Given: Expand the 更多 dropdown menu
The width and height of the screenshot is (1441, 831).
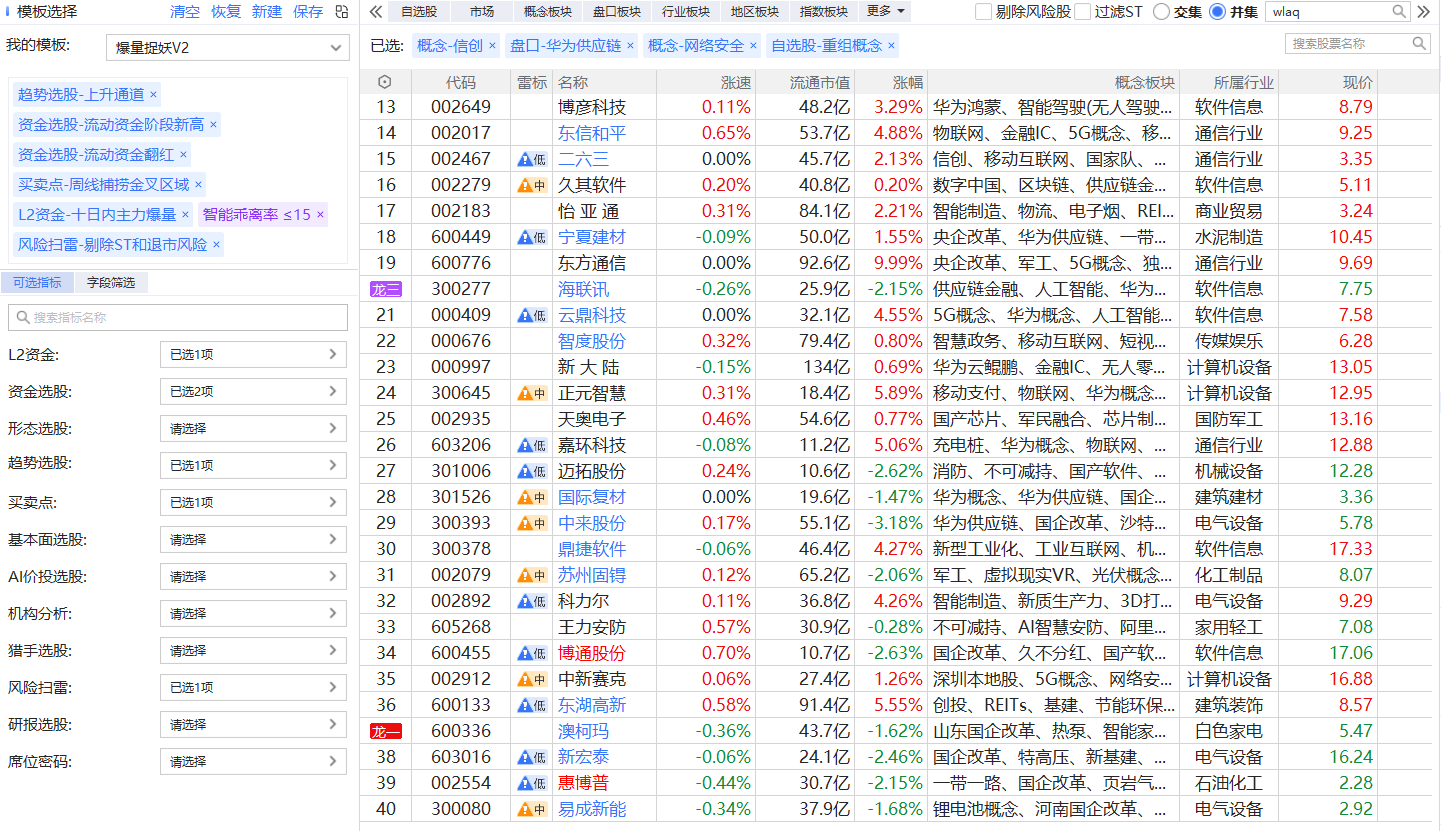Looking at the screenshot, I should point(886,12).
